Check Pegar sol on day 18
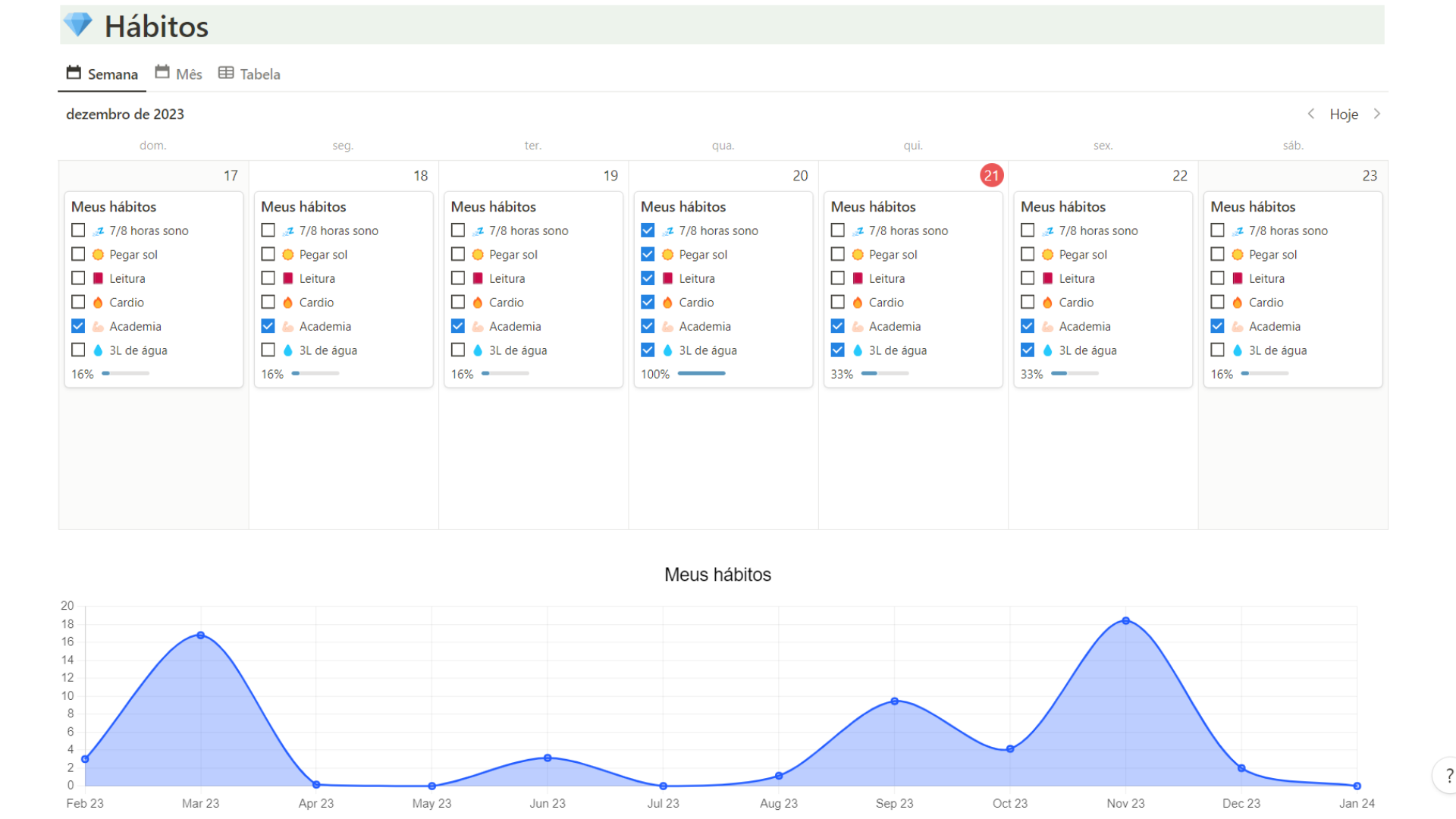Screen dimensions: 1456x819 tap(268, 254)
